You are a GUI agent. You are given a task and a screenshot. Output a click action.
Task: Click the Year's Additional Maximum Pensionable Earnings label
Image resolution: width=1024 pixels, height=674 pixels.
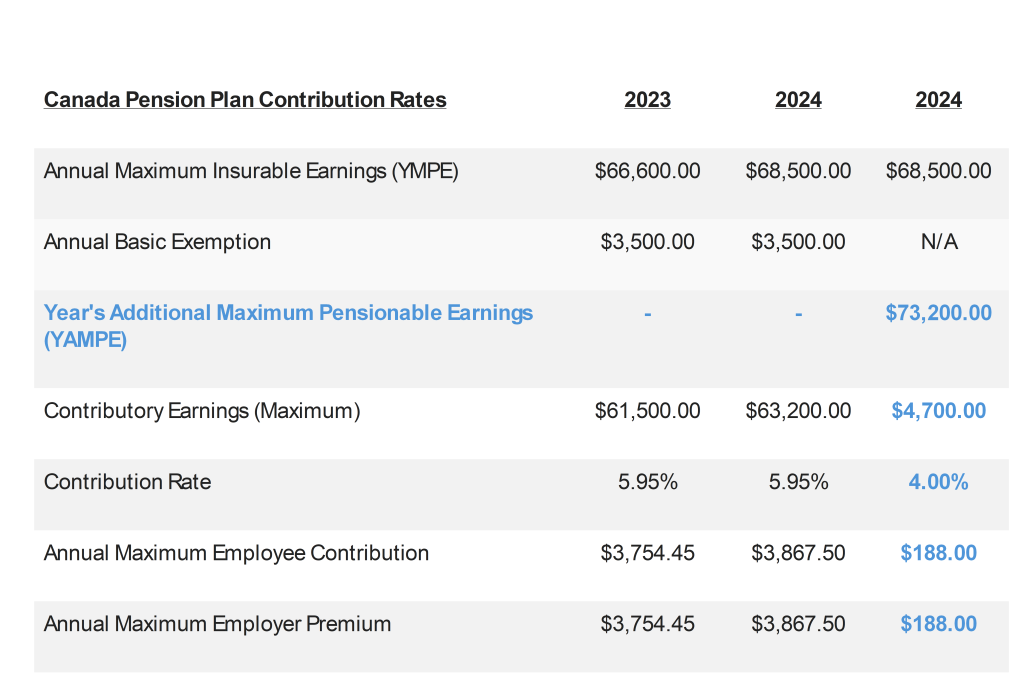pyautogui.click(x=288, y=313)
